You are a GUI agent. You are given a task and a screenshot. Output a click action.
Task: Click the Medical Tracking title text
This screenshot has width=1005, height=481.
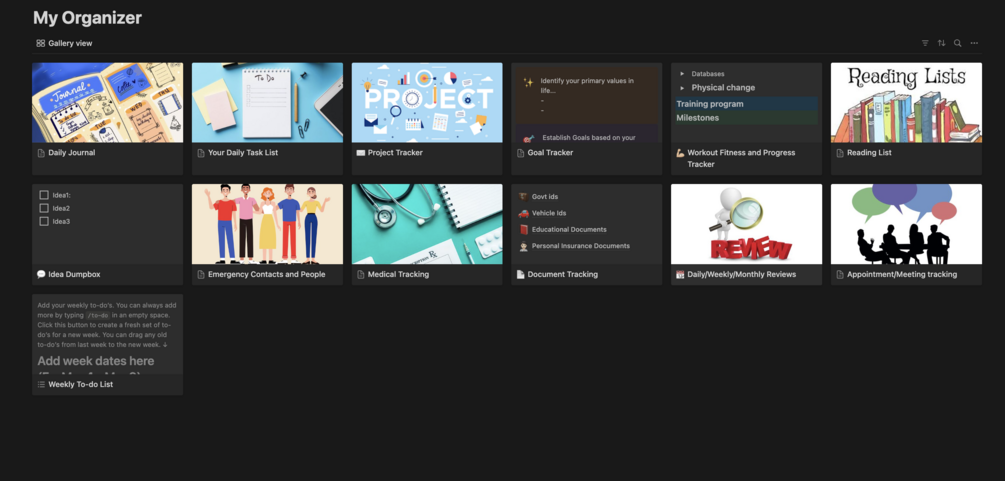(x=398, y=274)
